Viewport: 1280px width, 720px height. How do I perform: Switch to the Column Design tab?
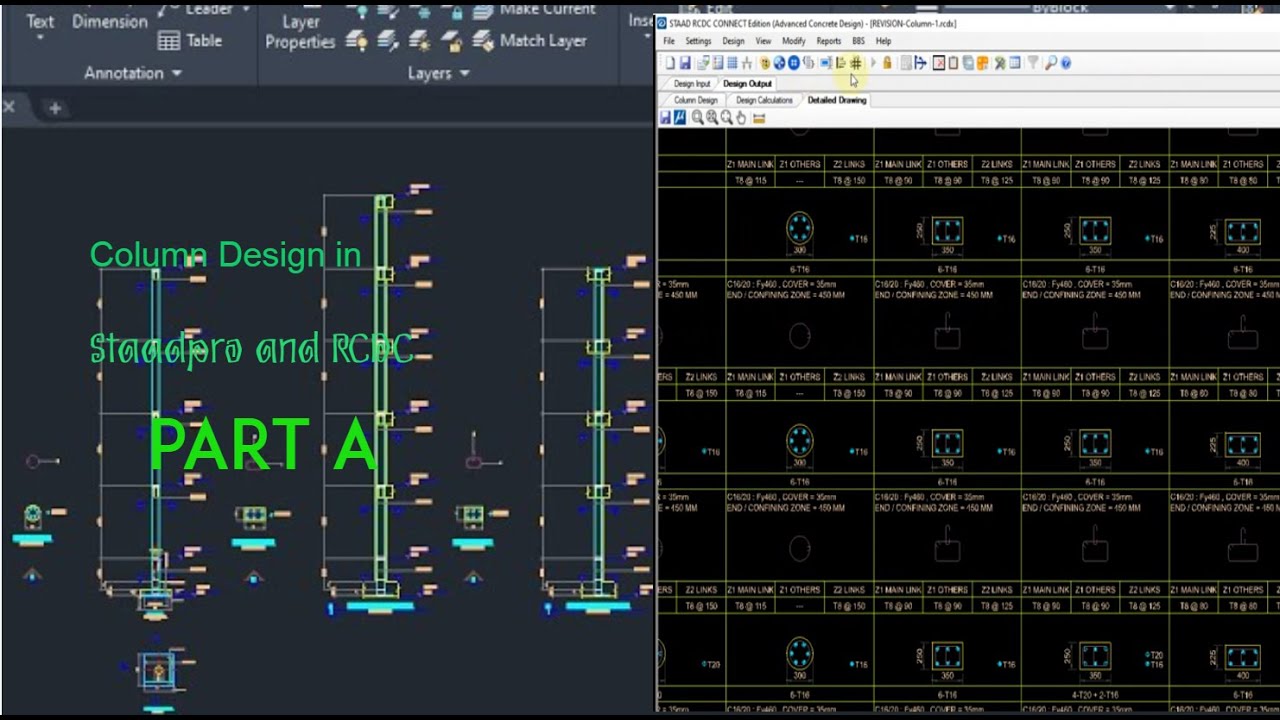pyautogui.click(x=696, y=100)
